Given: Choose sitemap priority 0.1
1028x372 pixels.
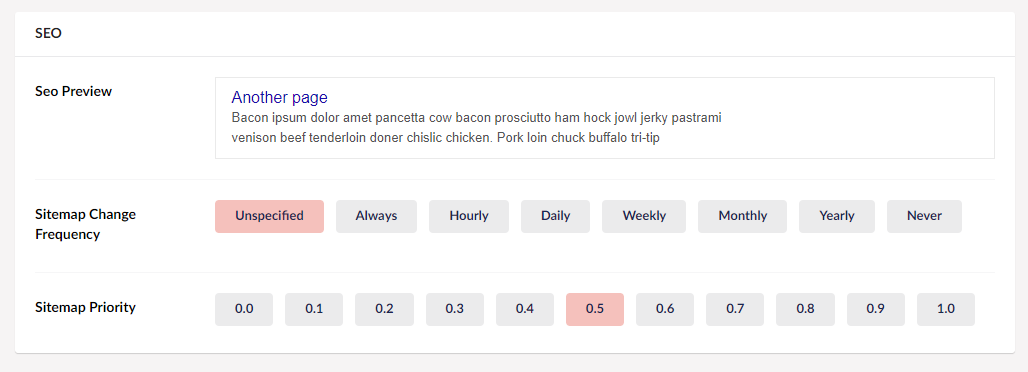Looking at the screenshot, I should (314, 310).
